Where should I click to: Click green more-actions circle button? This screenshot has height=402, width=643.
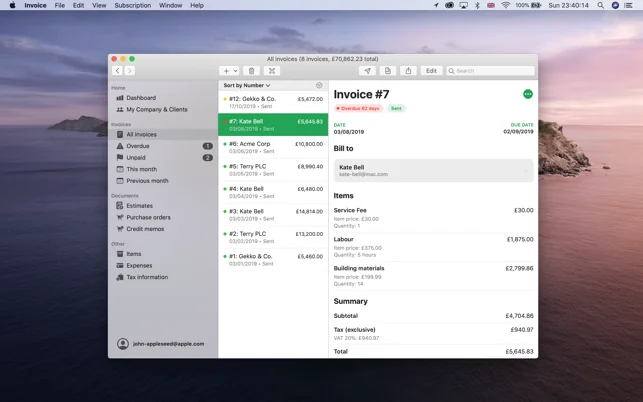tap(528, 94)
